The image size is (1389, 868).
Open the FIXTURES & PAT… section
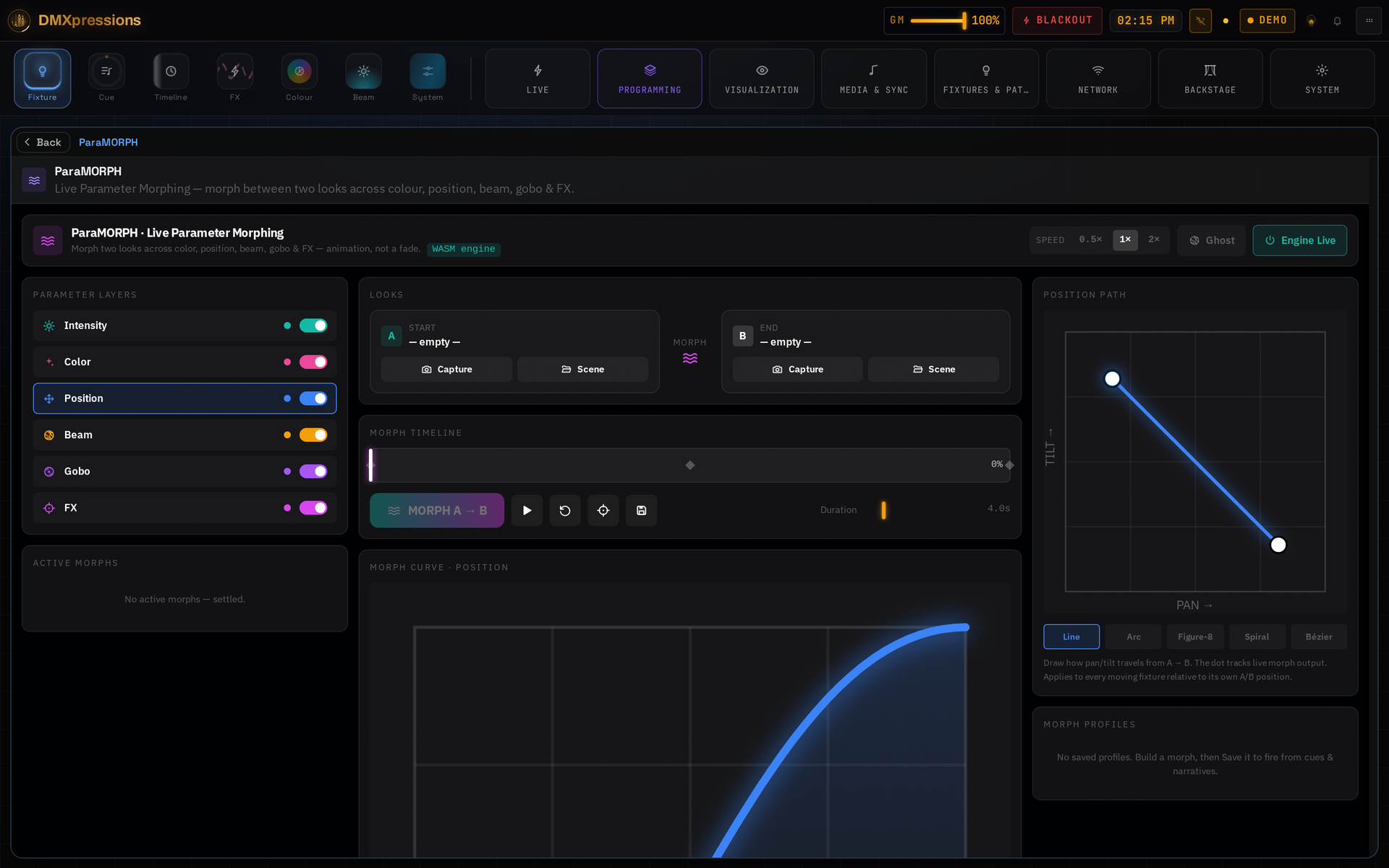(x=986, y=78)
